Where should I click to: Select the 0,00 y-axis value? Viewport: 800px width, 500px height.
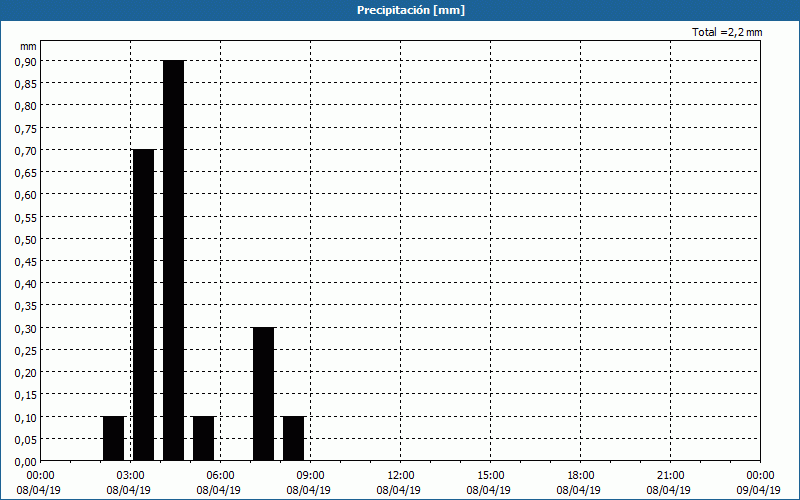point(26,462)
